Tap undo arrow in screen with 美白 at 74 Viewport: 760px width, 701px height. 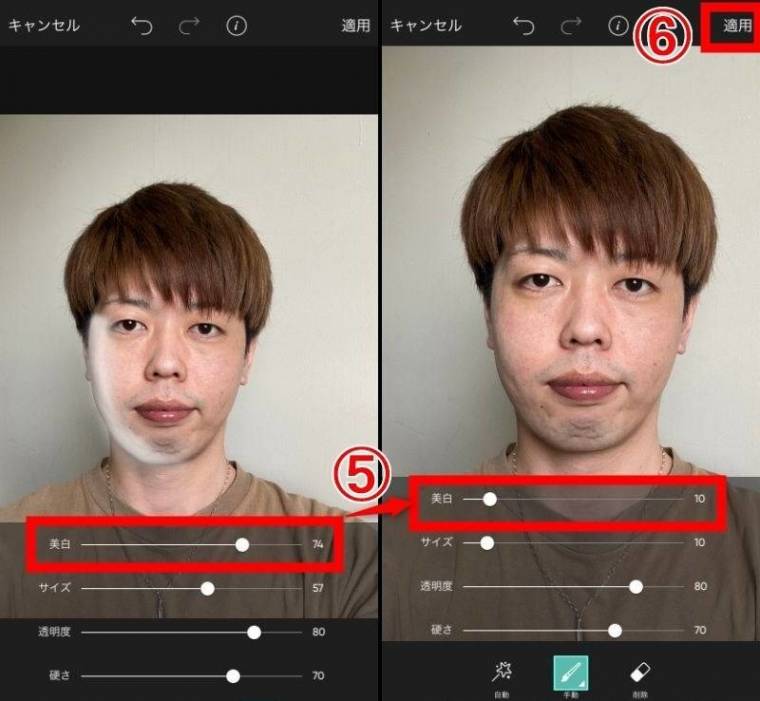[x=142, y=26]
